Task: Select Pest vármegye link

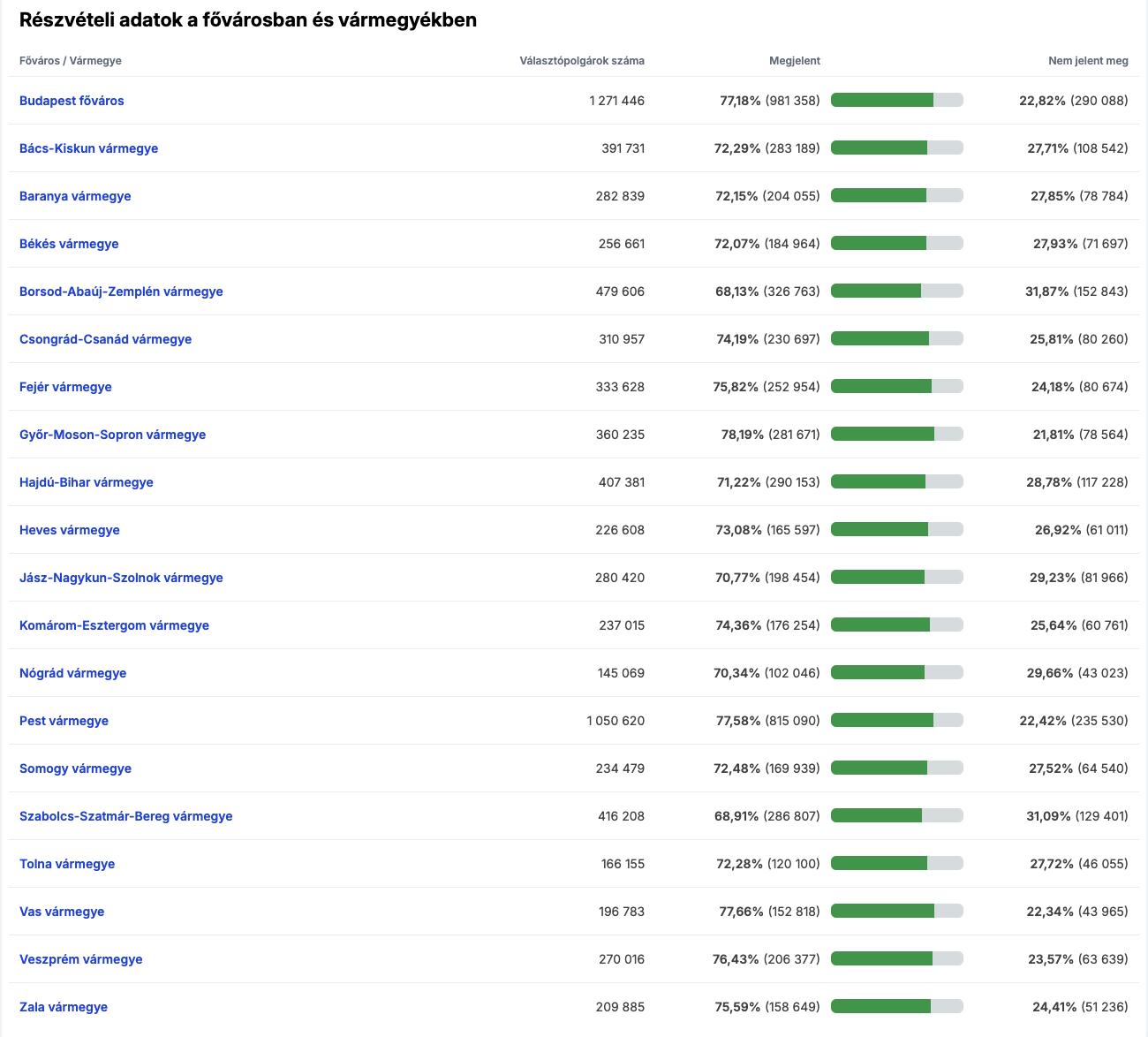Action: (64, 721)
